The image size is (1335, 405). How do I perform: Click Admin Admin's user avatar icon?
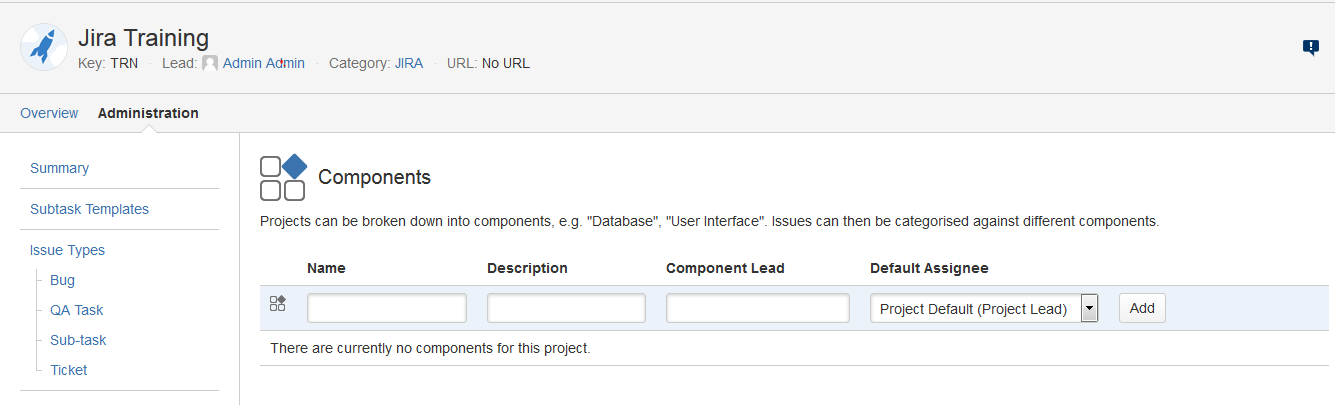click(210, 63)
